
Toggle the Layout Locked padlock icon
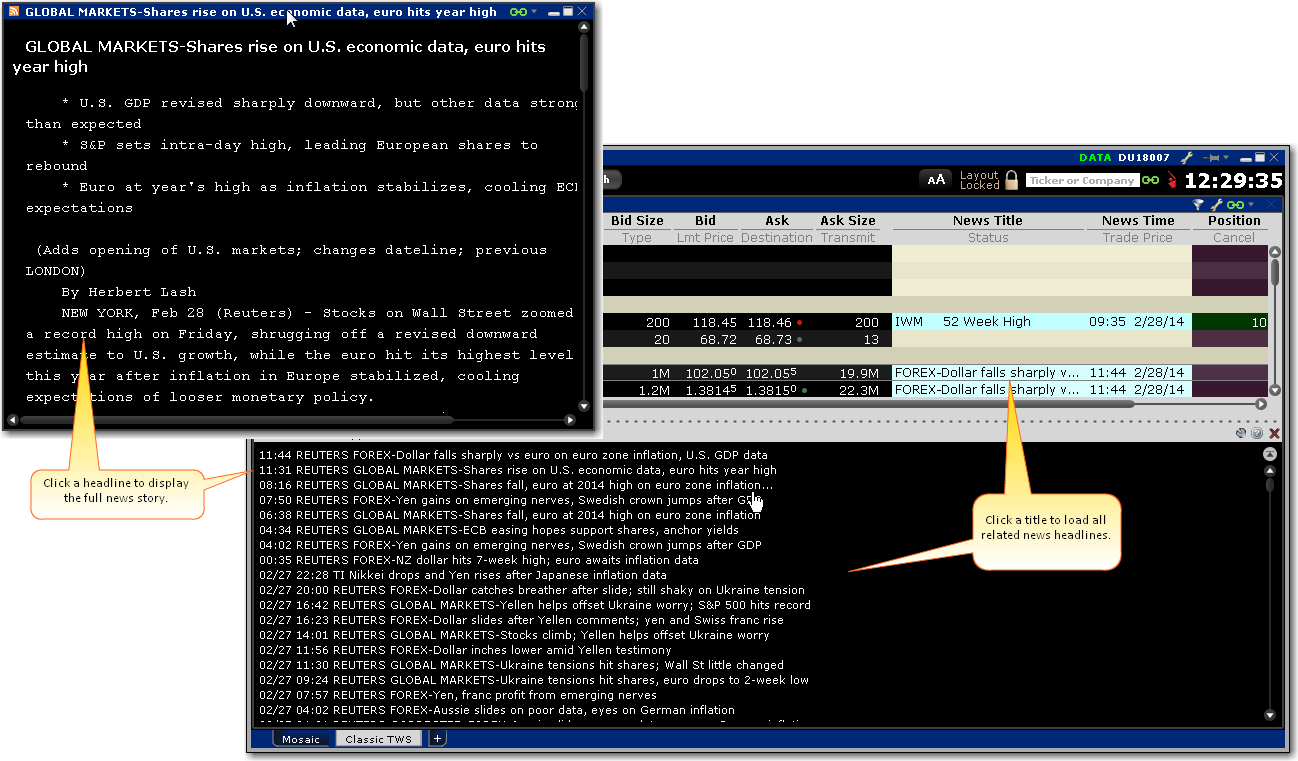click(1011, 180)
